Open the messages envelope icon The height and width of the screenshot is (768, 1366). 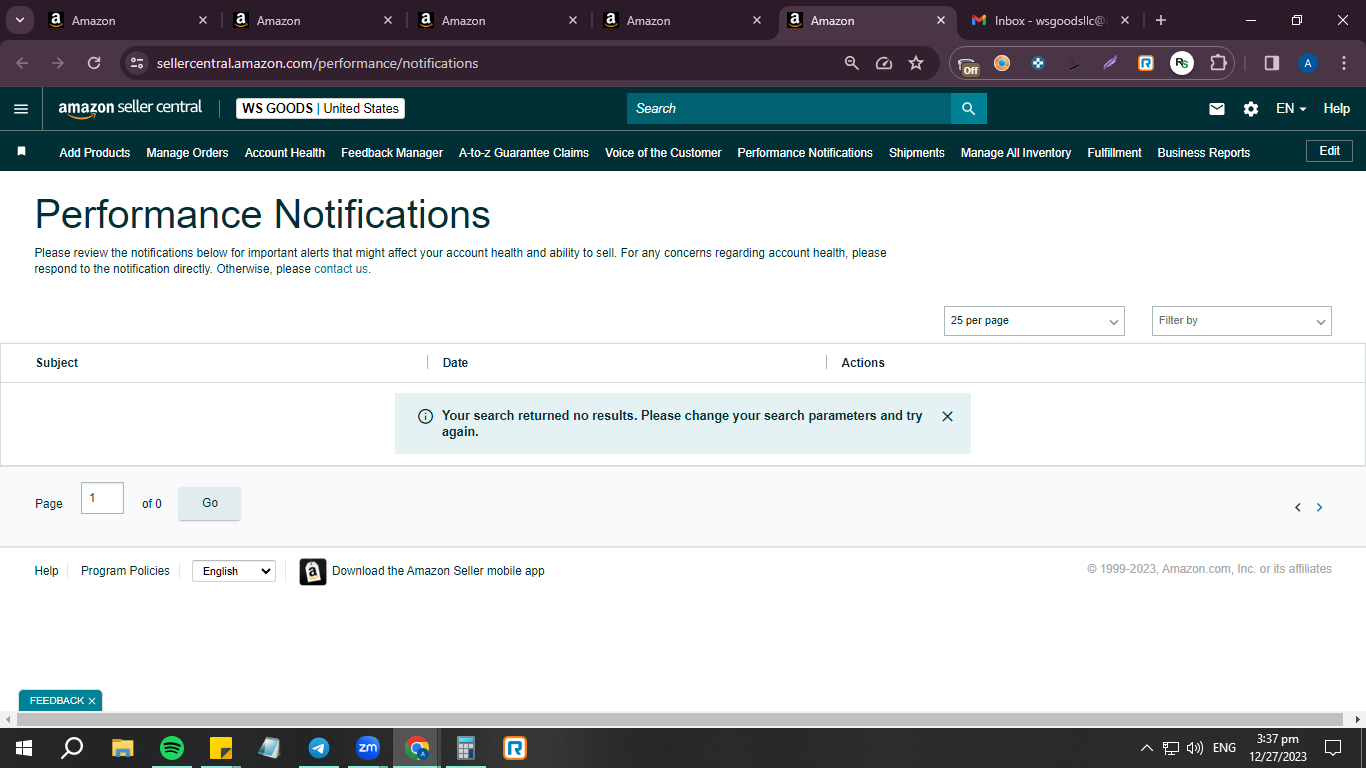(1217, 109)
